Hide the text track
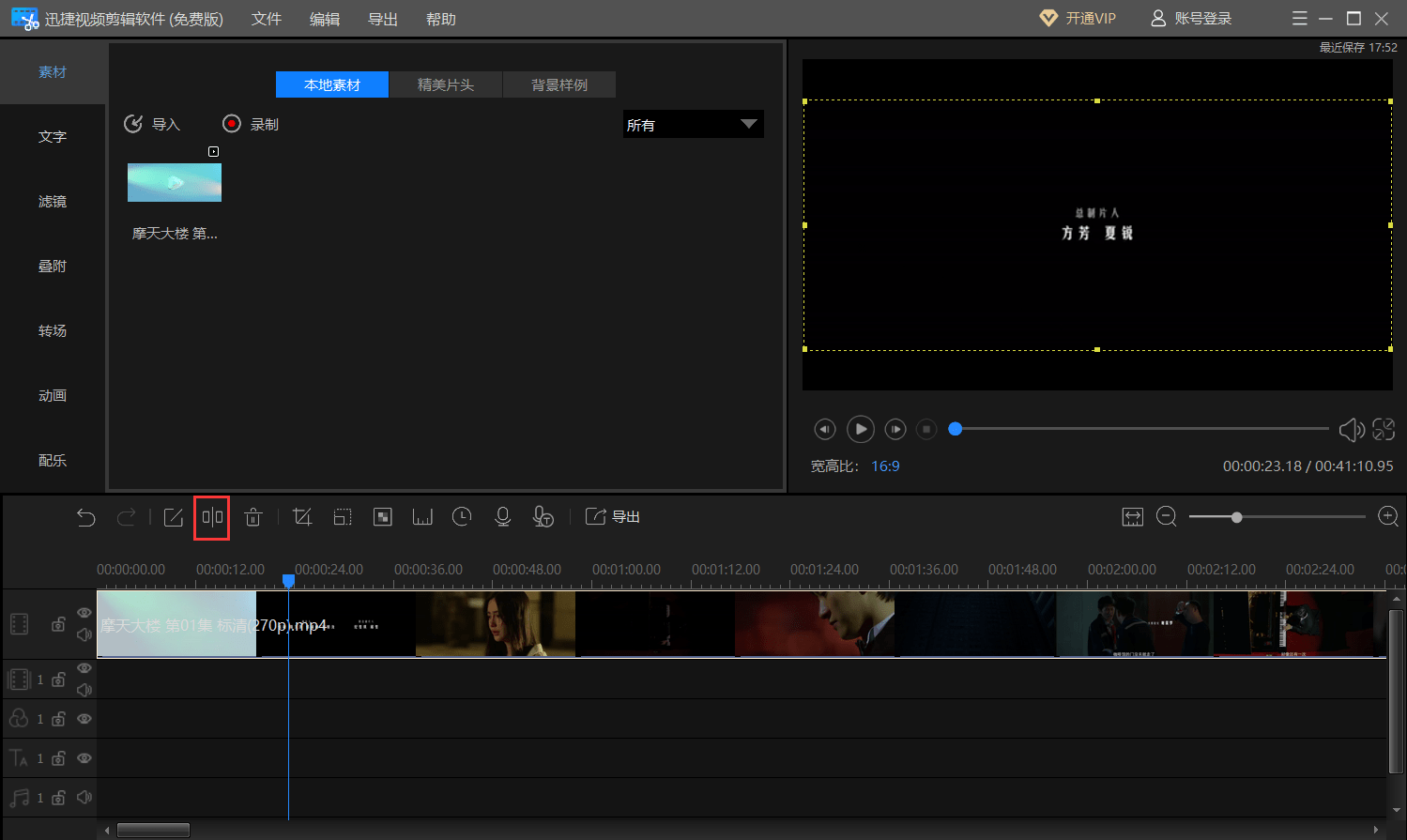The image size is (1407, 840). [x=84, y=758]
